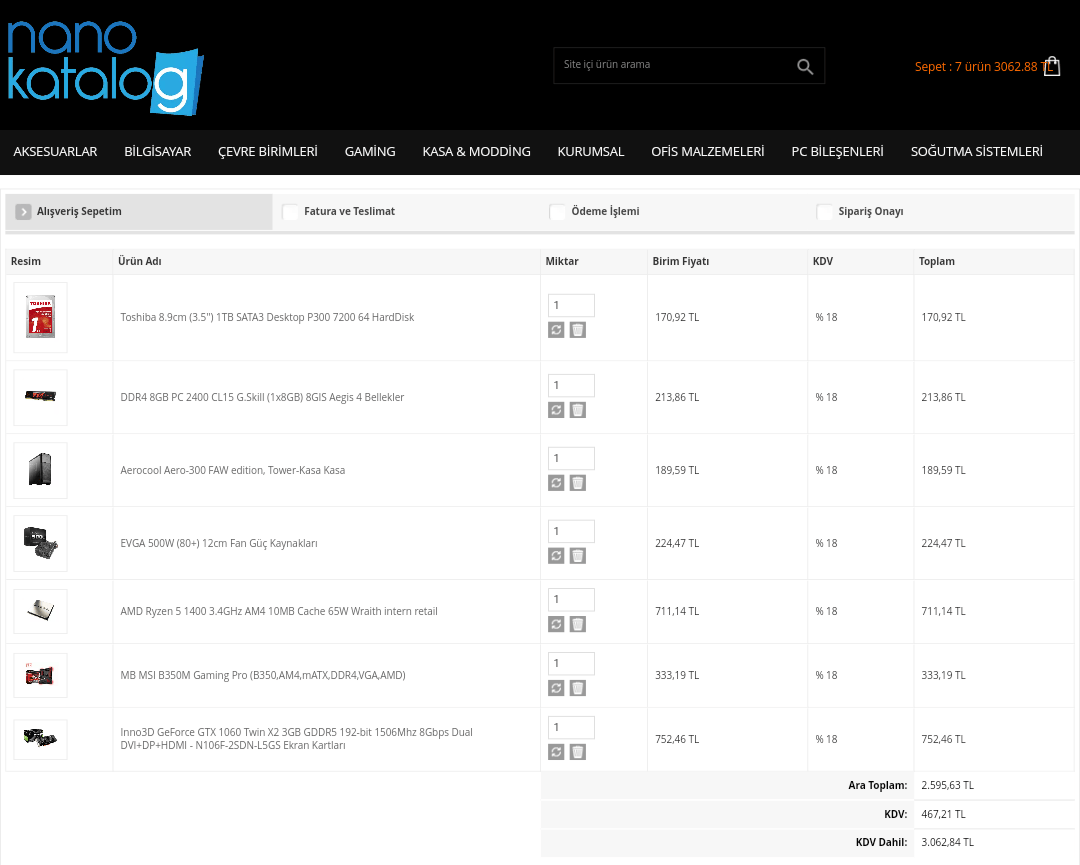
Task: Click the KDV Dahil total 3.062,84 TL
Action: point(947,842)
